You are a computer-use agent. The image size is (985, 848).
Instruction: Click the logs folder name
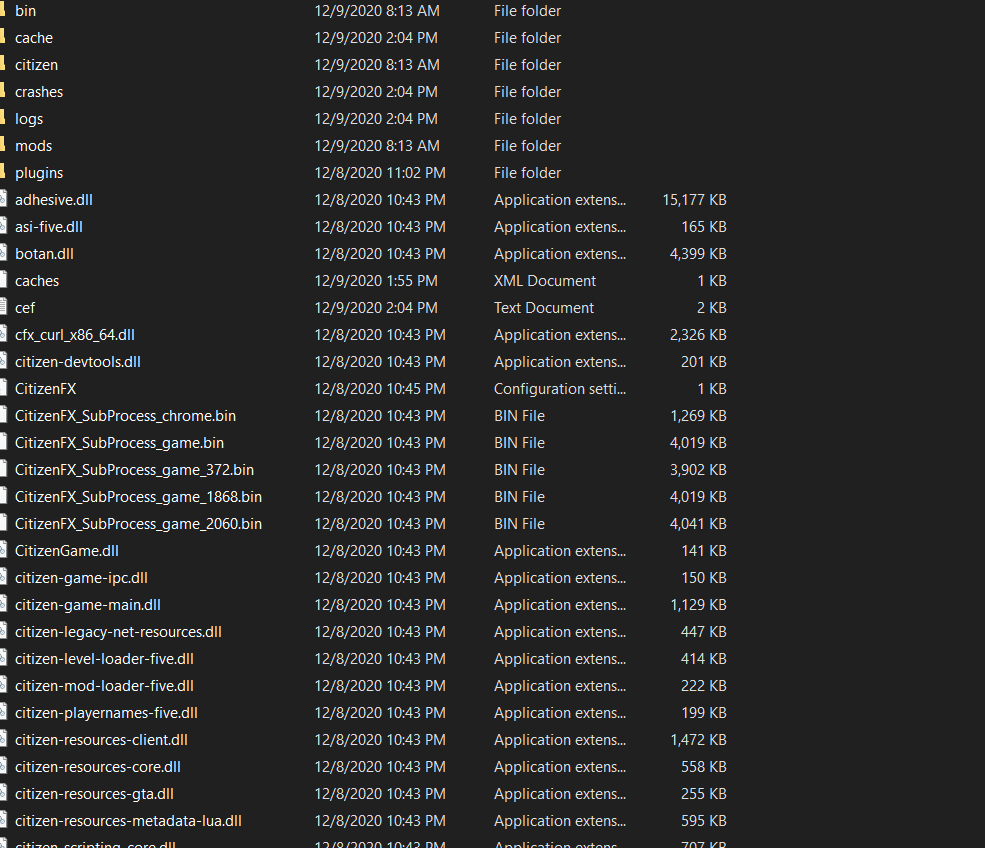(29, 119)
